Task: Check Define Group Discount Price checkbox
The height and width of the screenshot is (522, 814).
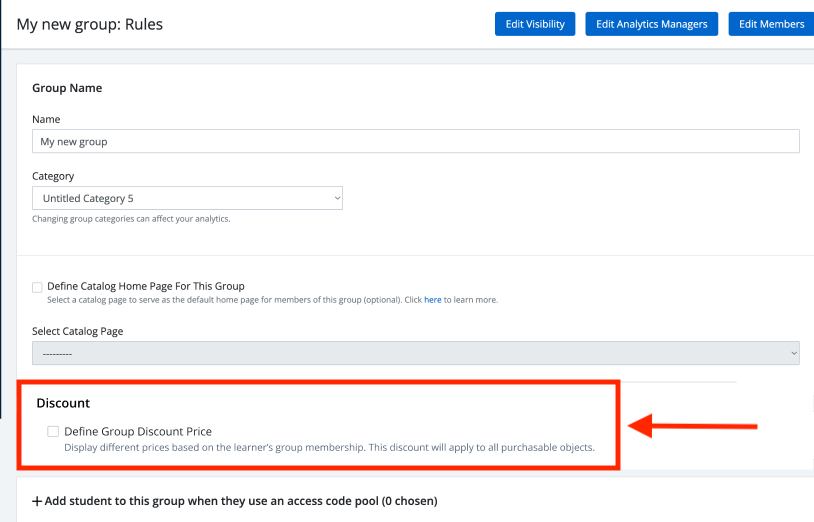Action: (x=53, y=431)
